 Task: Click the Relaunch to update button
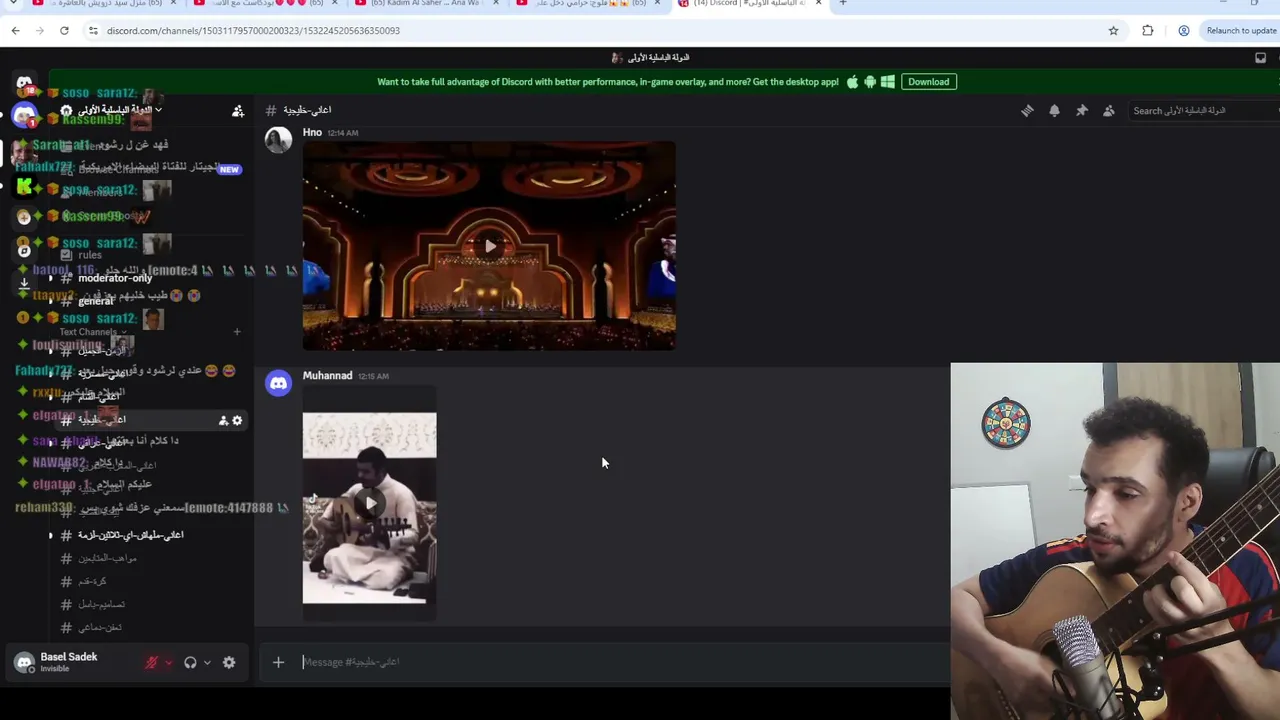point(1240,31)
